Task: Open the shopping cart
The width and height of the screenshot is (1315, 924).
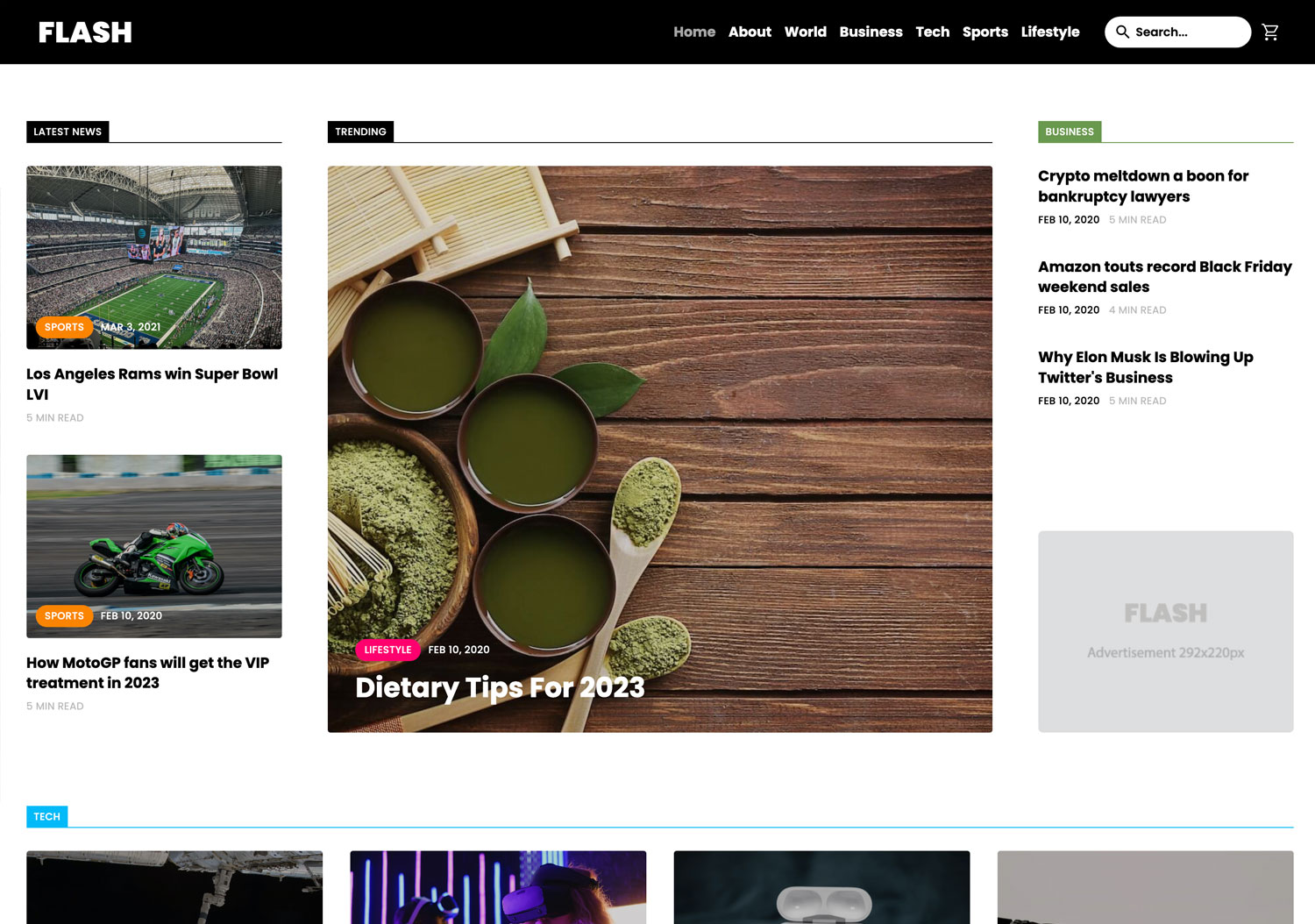Action: [x=1270, y=32]
